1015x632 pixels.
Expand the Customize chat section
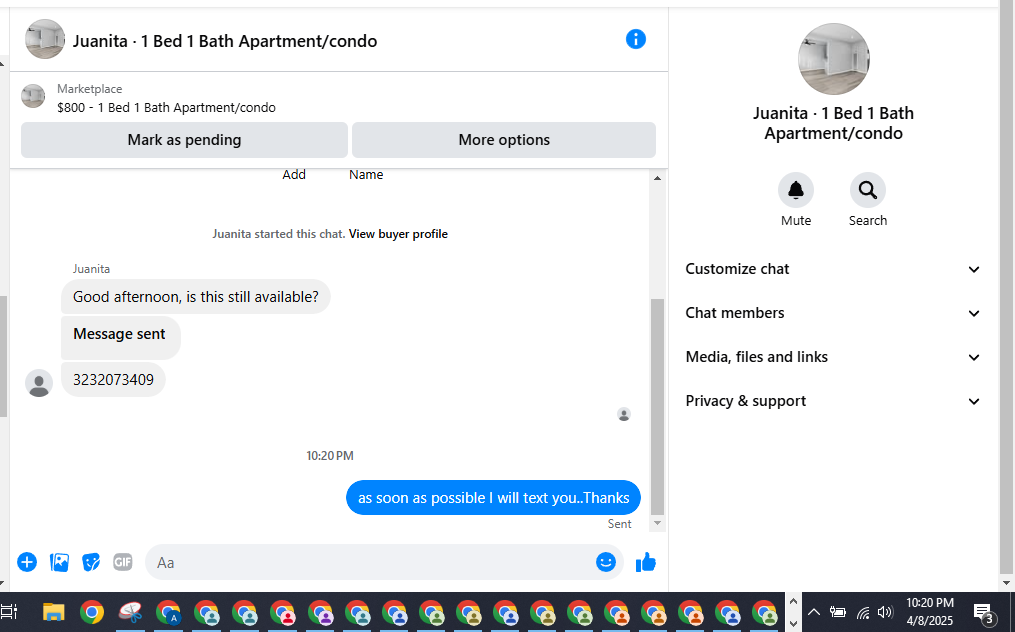pos(833,269)
